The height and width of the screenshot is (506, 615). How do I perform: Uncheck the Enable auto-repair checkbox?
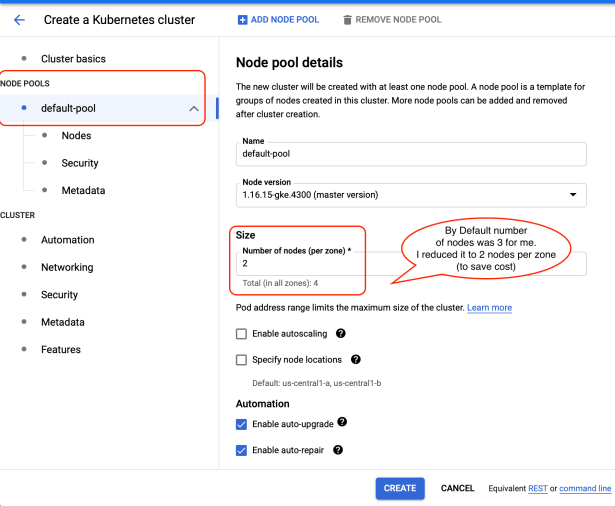[241, 451]
